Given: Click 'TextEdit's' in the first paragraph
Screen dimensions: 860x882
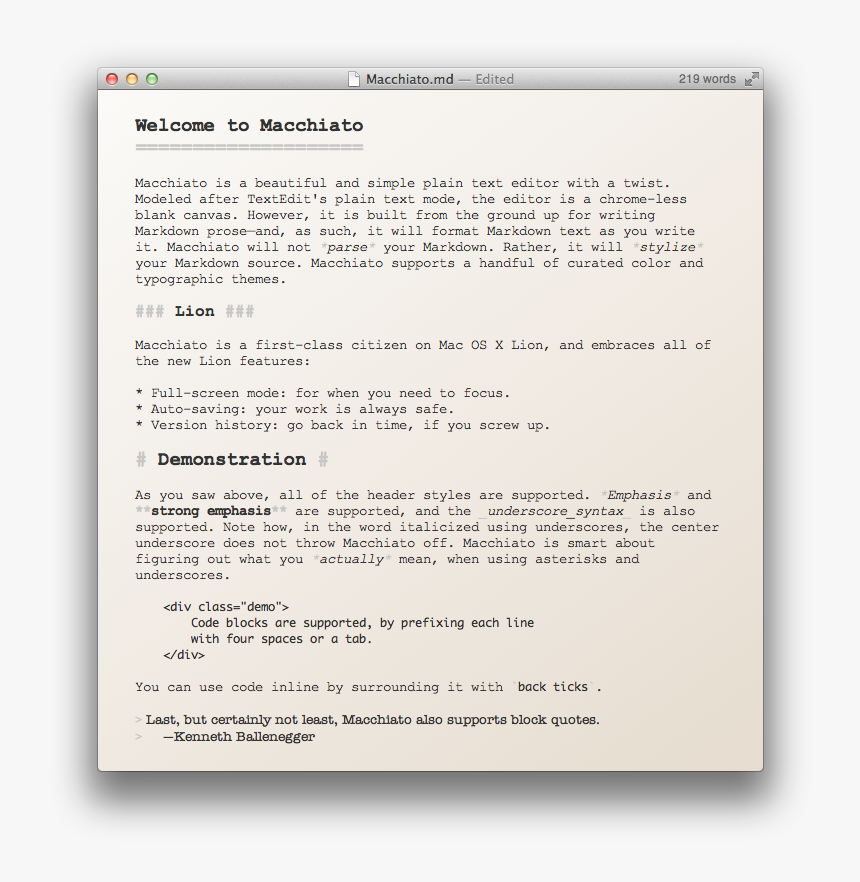Looking at the screenshot, I should point(287,199).
